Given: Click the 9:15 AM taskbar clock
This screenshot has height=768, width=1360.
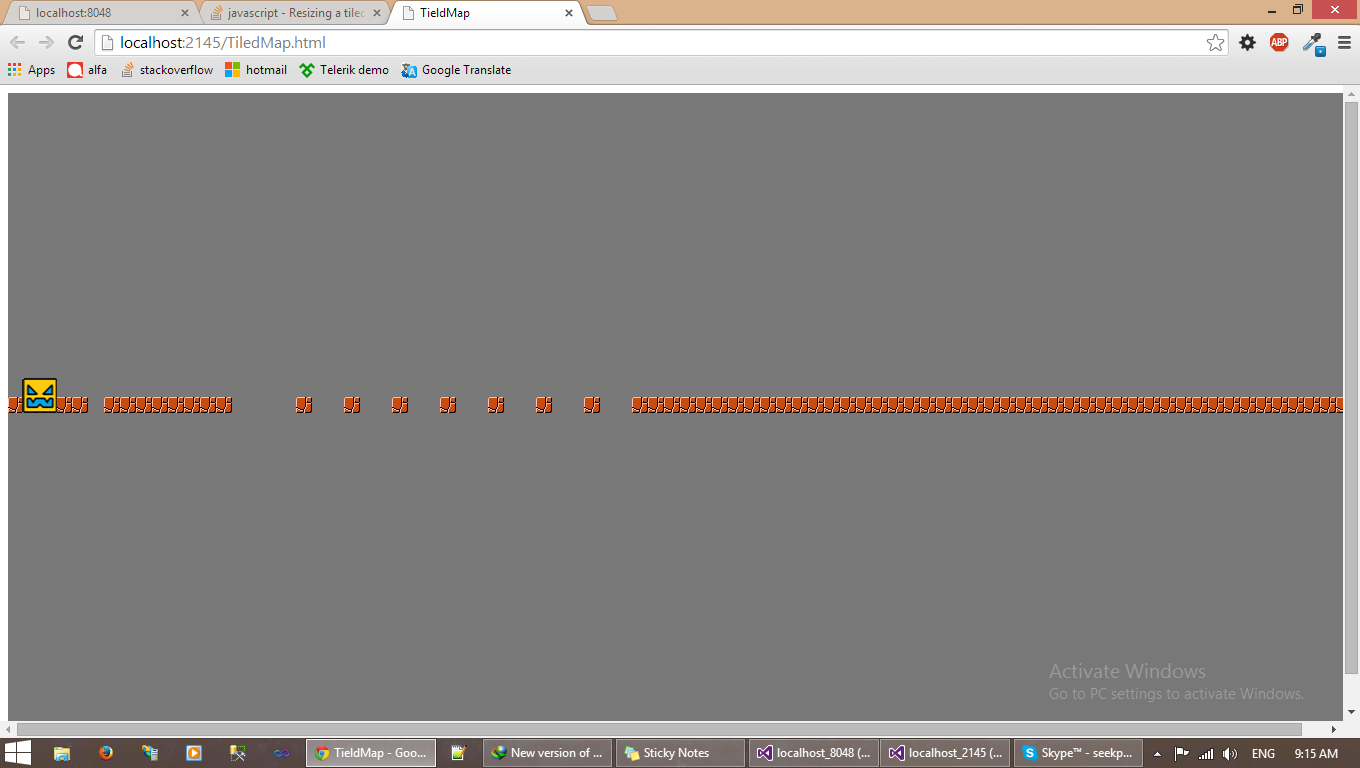Looking at the screenshot, I should [x=1316, y=754].
